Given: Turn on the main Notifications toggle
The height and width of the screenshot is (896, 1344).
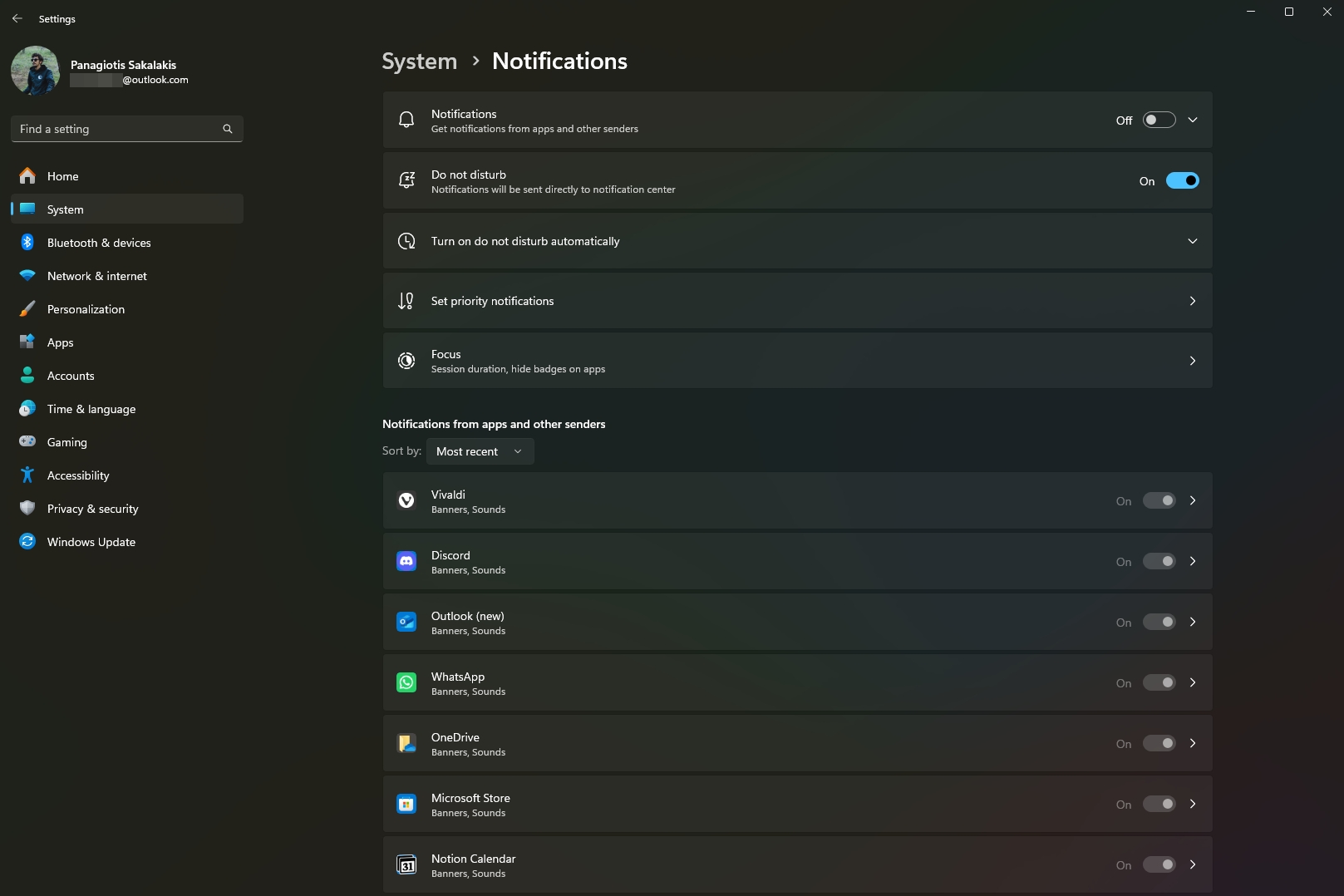Looking at the screenshot, I should coord(1159,120).
